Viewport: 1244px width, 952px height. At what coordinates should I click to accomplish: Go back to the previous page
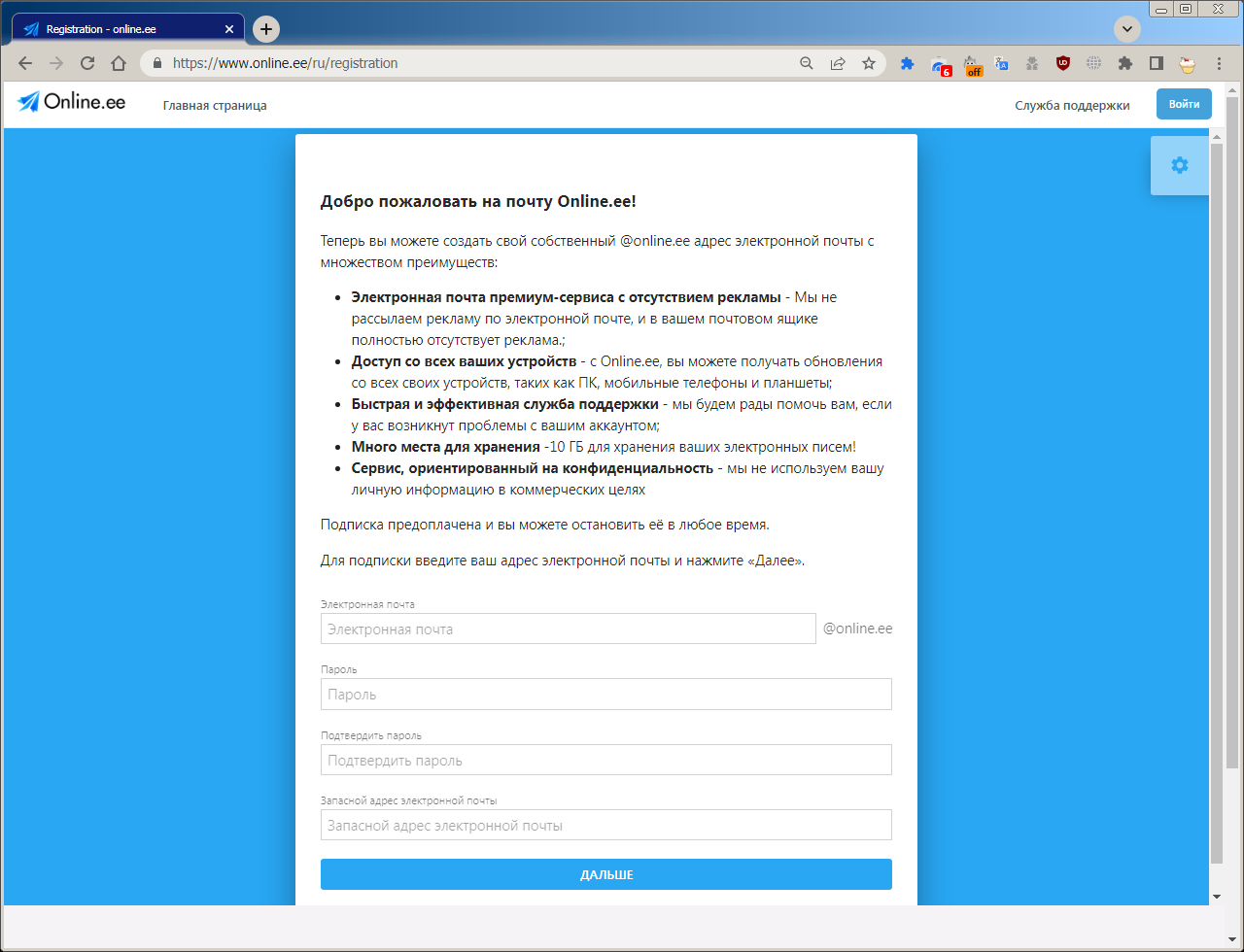click(x=25, y=63)
